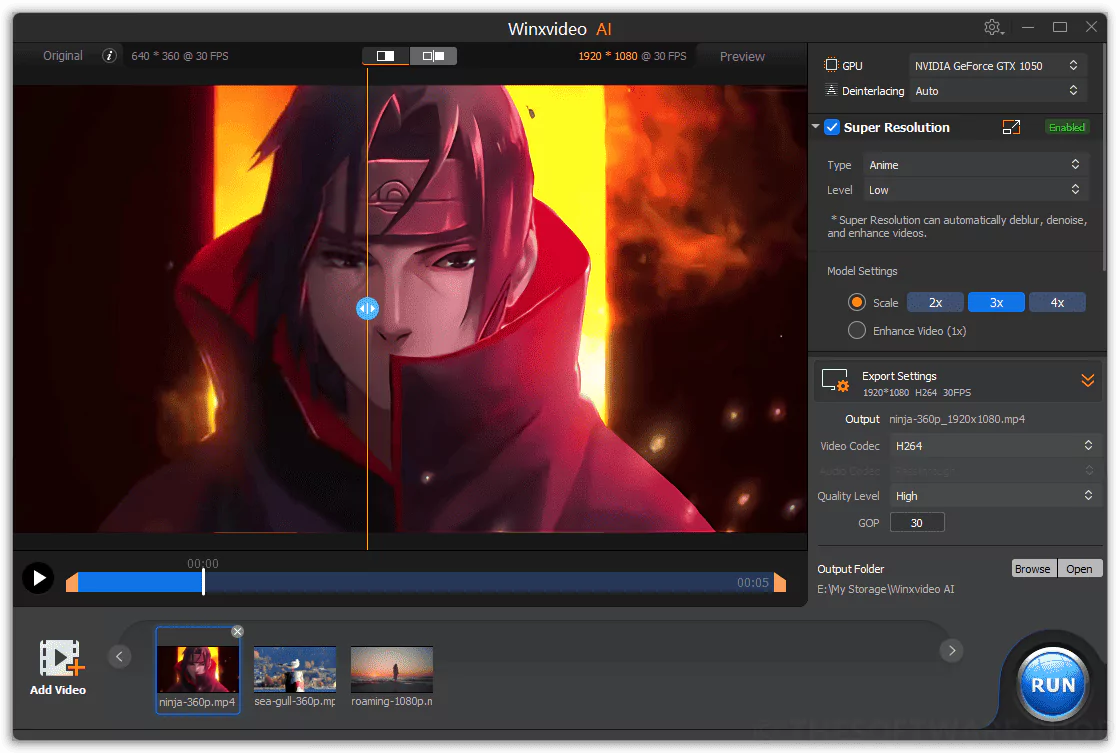The image size is (1120, 753).
Task: Switch to side-by-side comparison view
Action: [x=434, y=56]
